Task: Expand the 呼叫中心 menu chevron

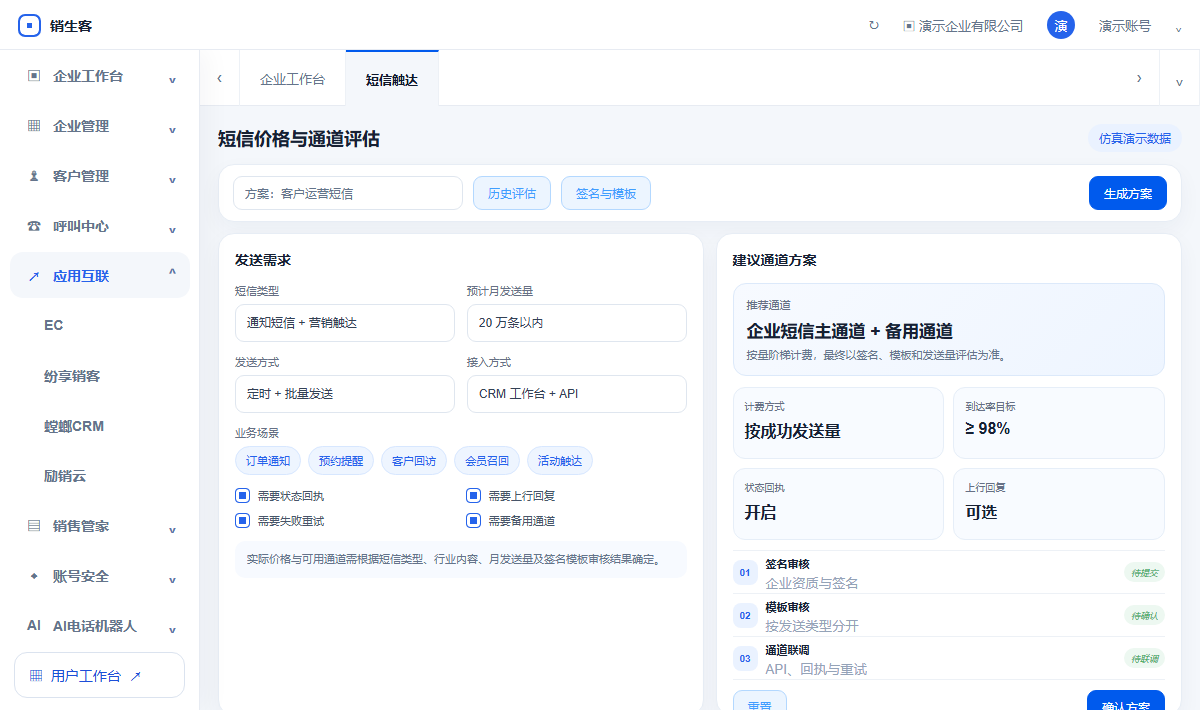Action: [172, 229]
